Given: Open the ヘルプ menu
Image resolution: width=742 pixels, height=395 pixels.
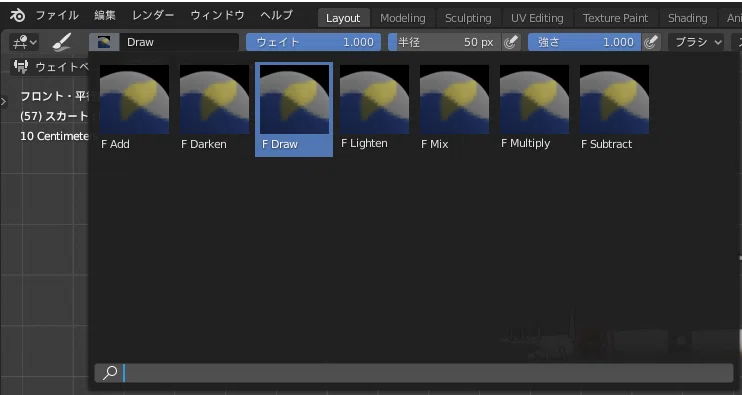Looking at the screenshot, I should 277,16.
